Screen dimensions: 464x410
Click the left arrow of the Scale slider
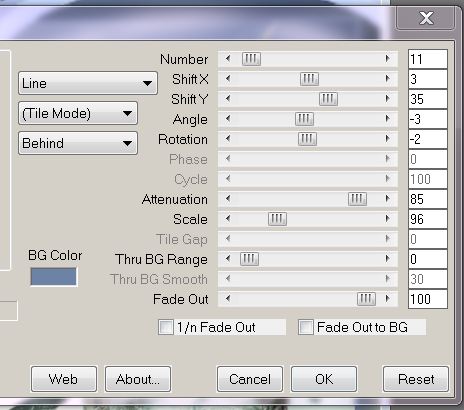click(x=228, y=219)
